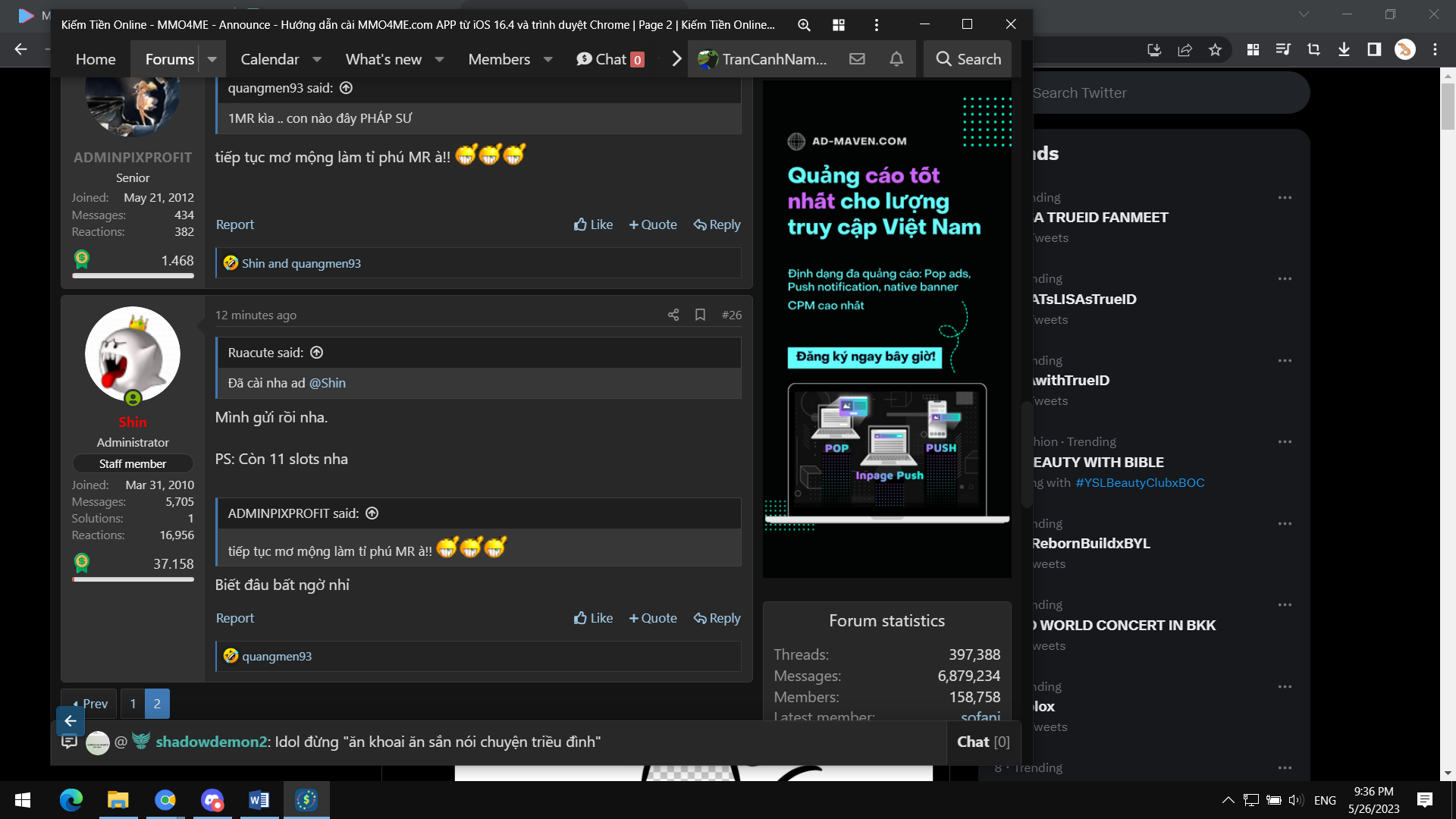
Task: Open the Members menu item
Action: click(499, 59)
